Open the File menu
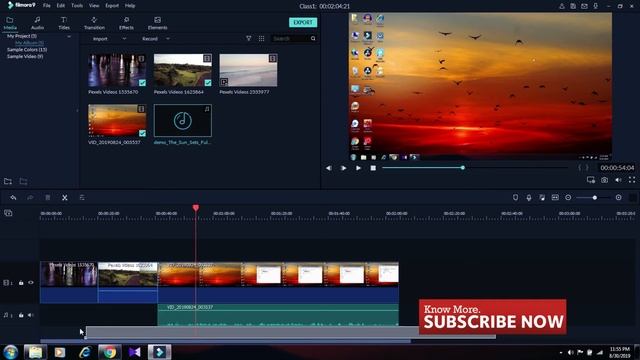The width and height of the screenshot is (640, 360). click(47, 6)
